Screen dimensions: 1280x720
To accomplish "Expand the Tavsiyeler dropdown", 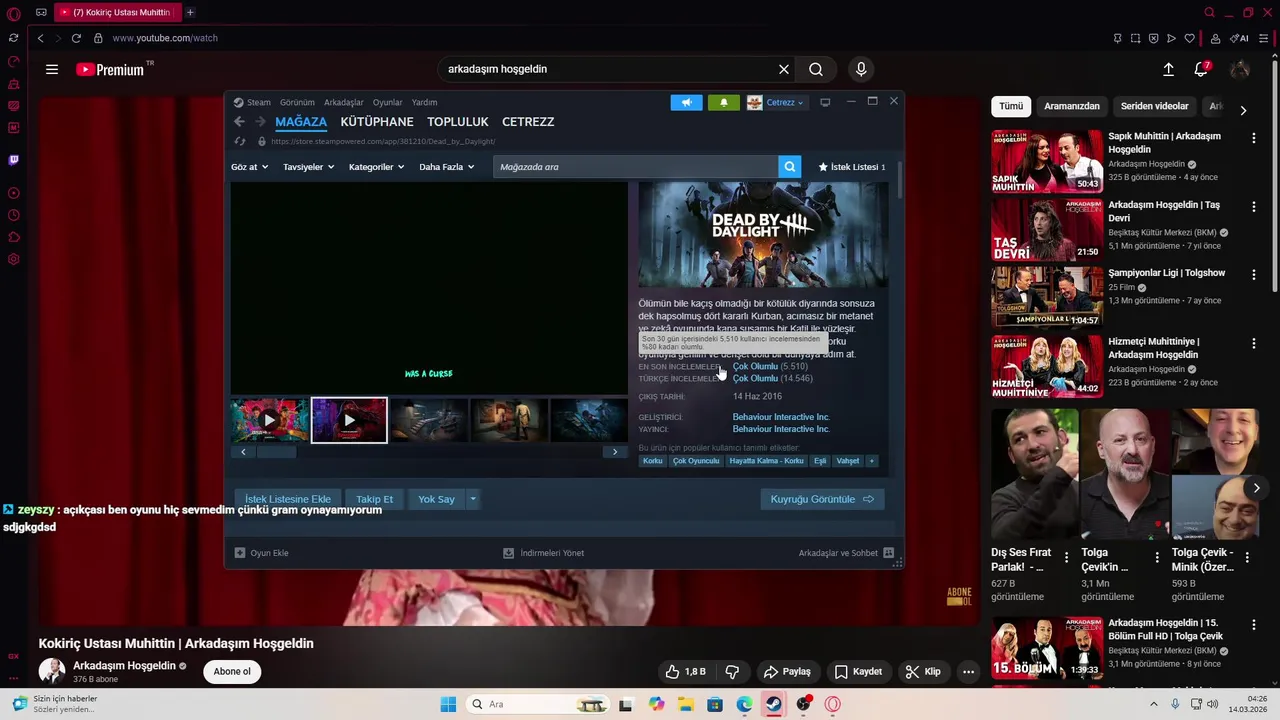I will pyautogui.click(x=308, y=167).
